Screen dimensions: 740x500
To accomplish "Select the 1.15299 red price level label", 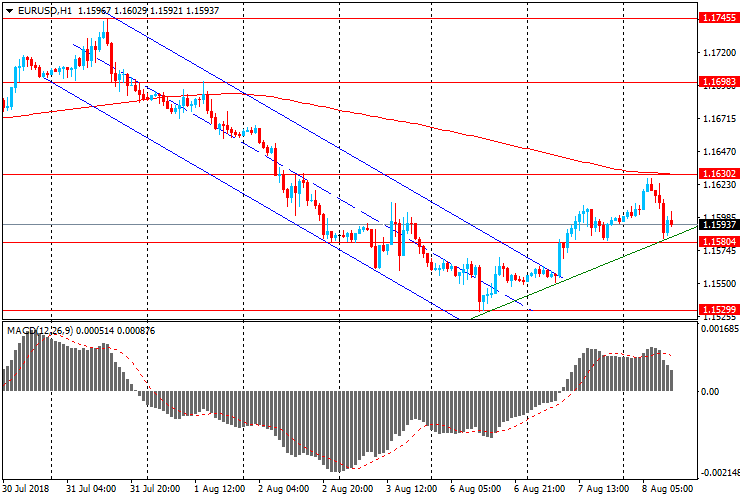I will pyautogui.click(x=719, y=310).
